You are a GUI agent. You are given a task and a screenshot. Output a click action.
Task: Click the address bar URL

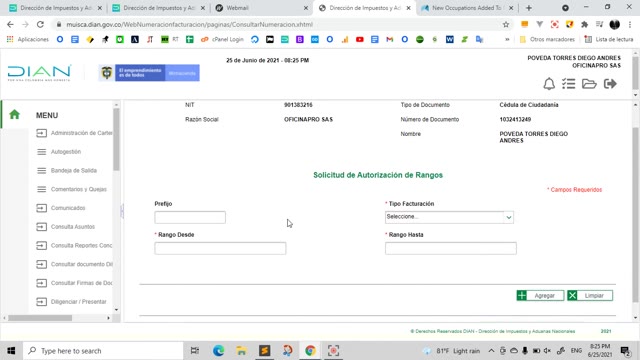click(x=189, y=24)
